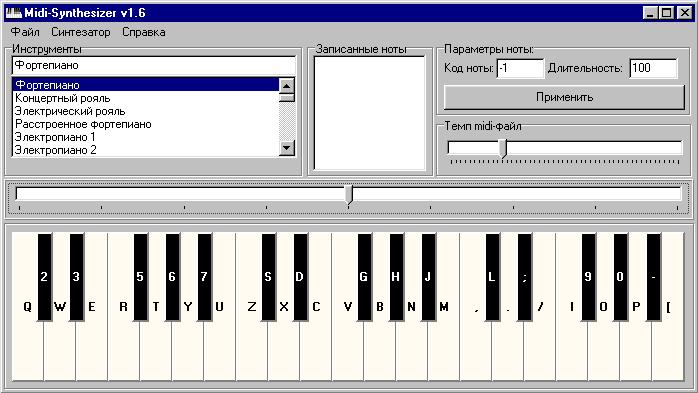Click the Код ноты input field
698x393 pixels.
[520, 68]
